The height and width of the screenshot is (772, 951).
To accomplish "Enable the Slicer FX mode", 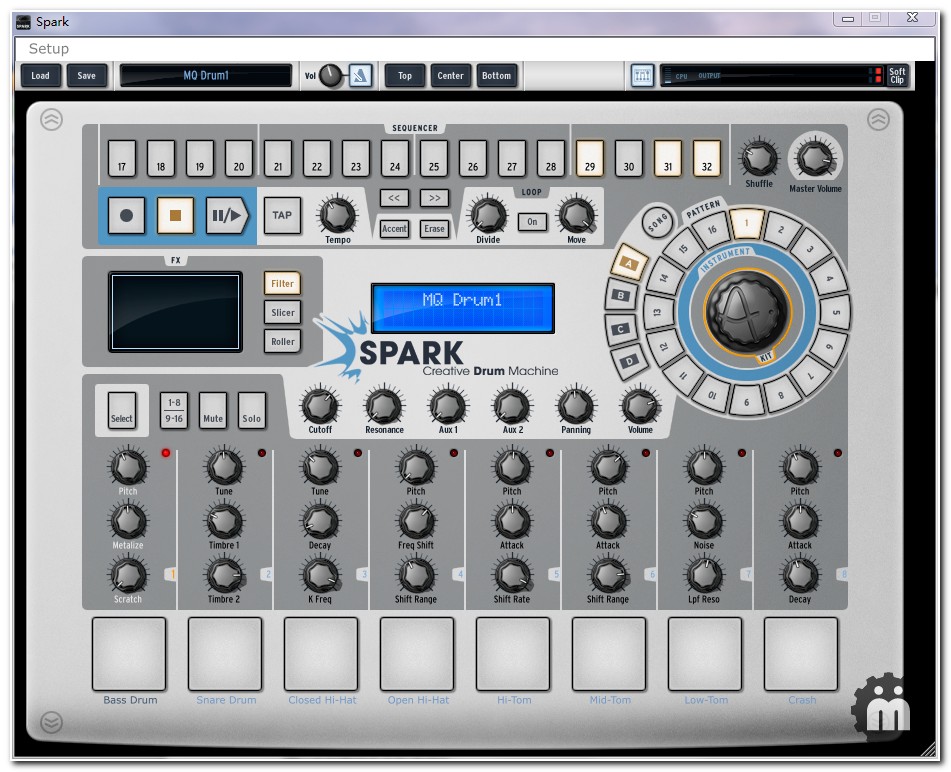I will (283, 312).
